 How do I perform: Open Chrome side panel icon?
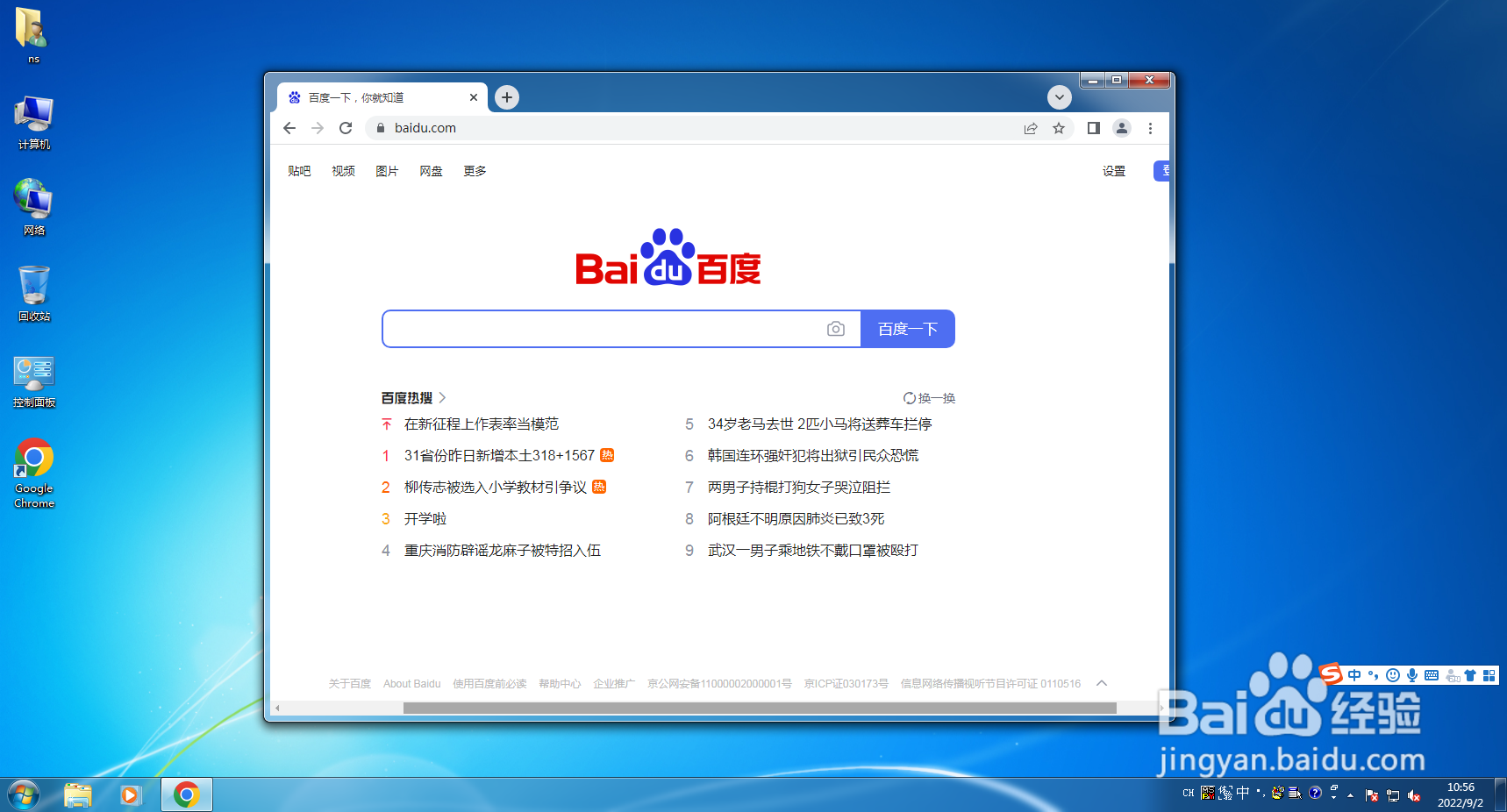tap(1094, 128)
